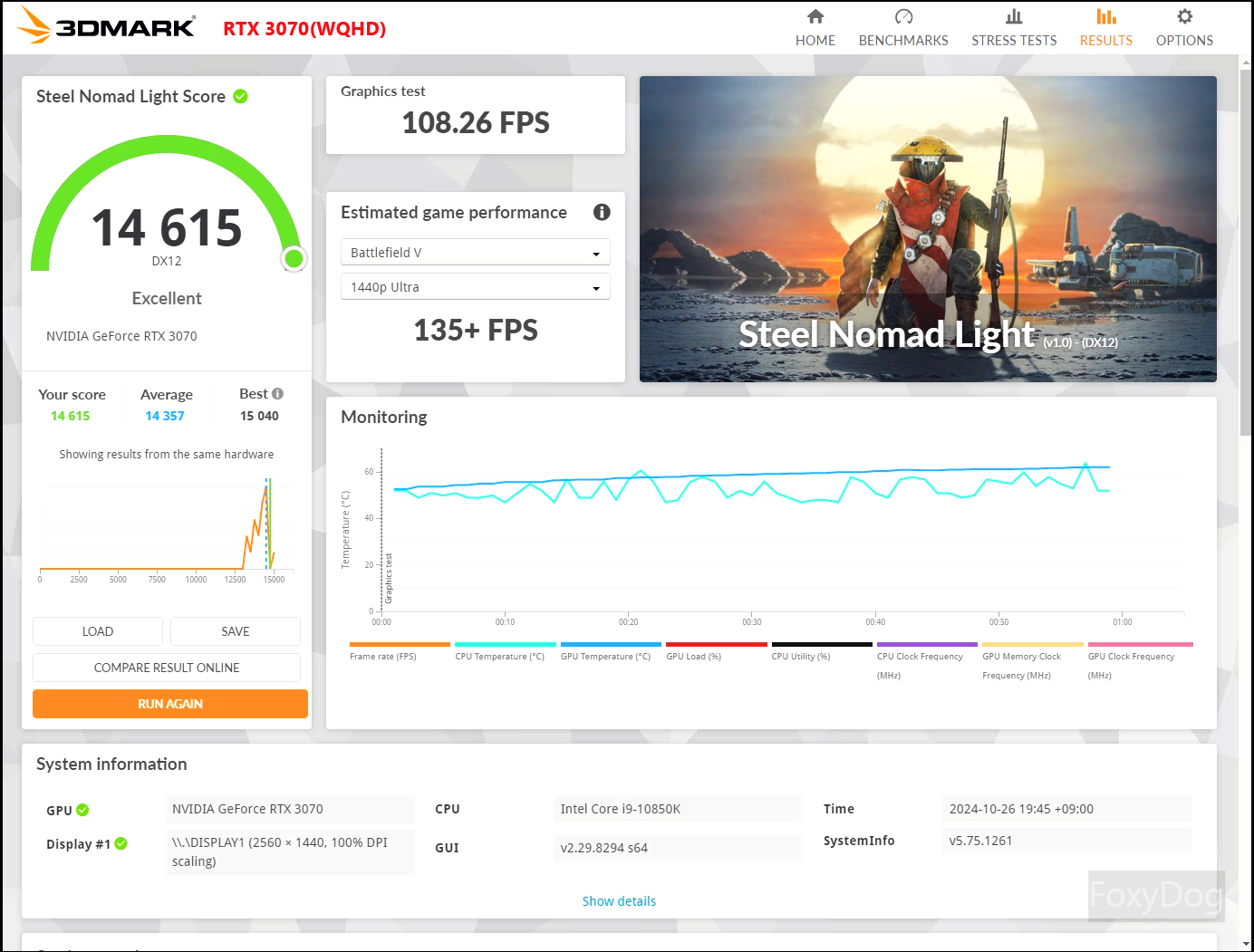Go to the HOME tab
The height and width of the screenshot is (952, 1254).
(815, 28)
